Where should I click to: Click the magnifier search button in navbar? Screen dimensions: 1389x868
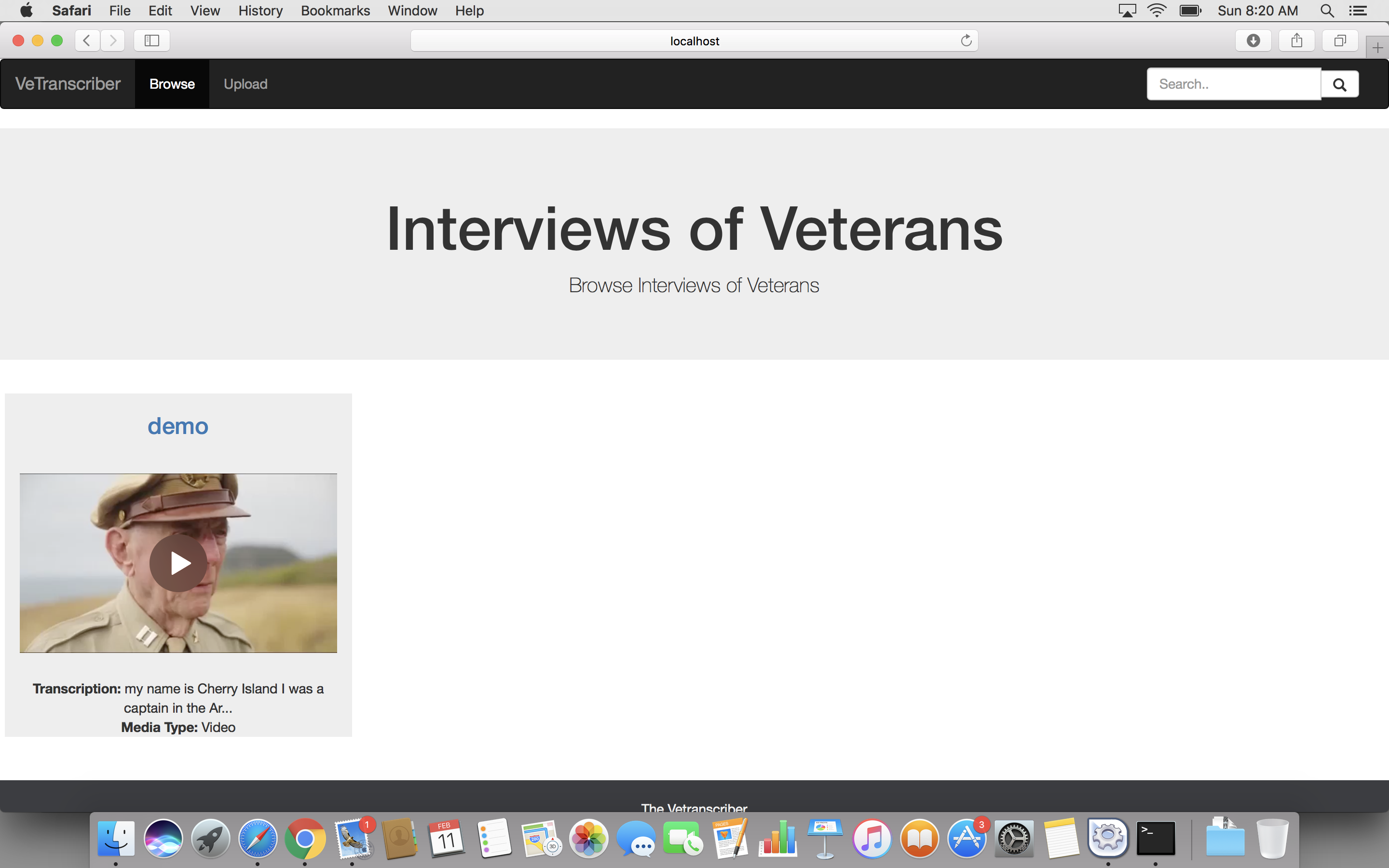click(1339, 84)
